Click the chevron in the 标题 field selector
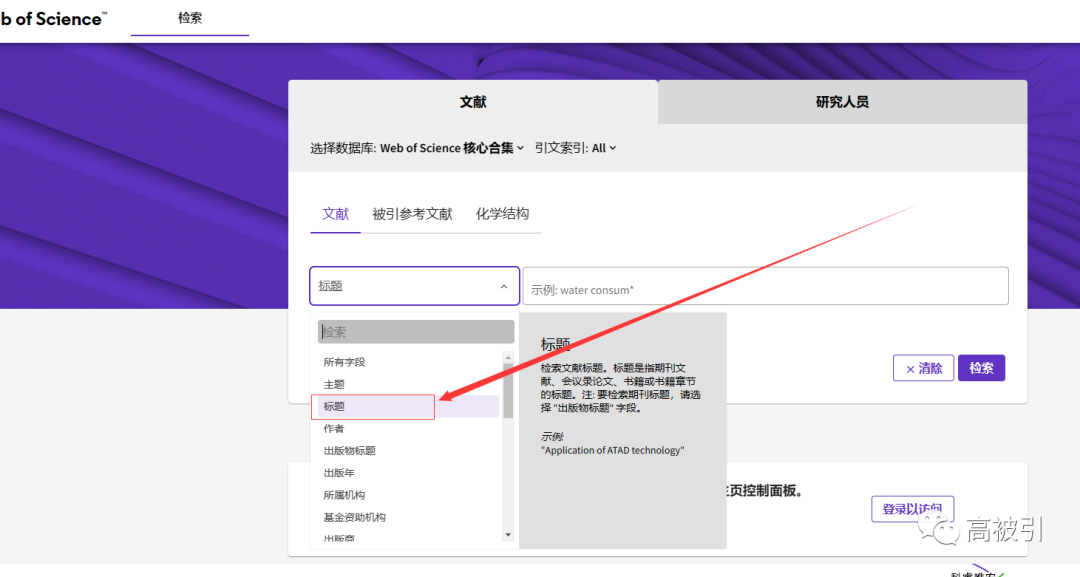Image resolution: width=1080 pixels, height=577 pixels. tap(503, 286)
